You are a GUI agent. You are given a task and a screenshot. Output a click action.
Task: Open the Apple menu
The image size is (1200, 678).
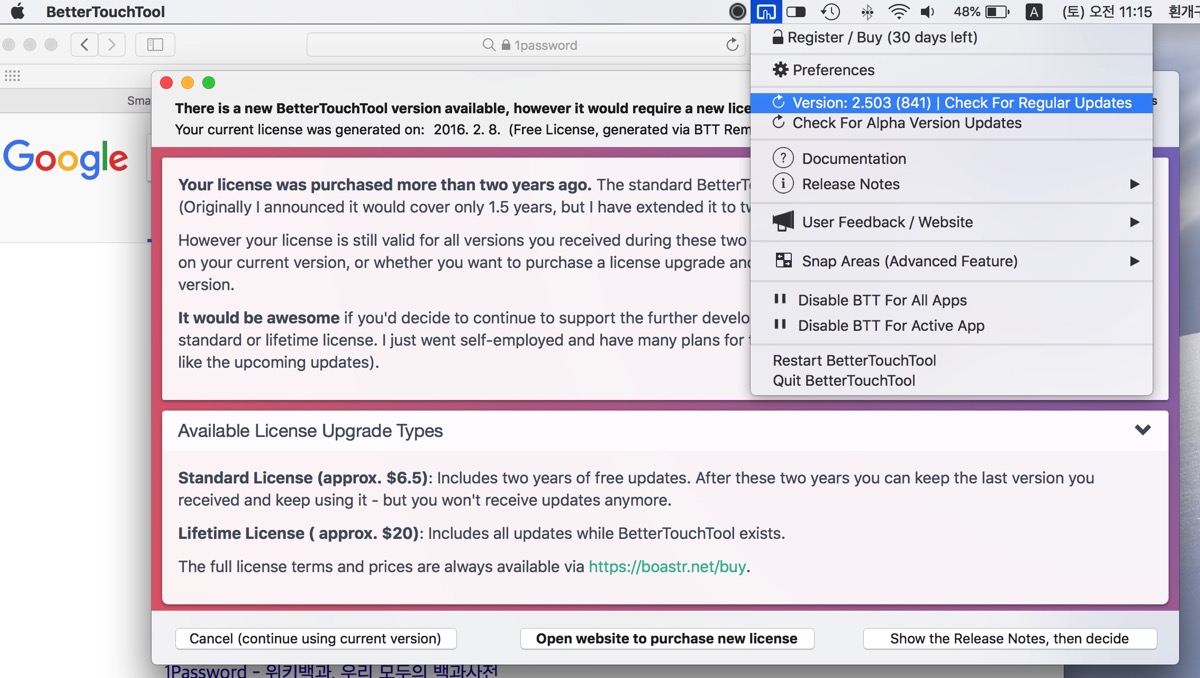[x=17, y=12]
